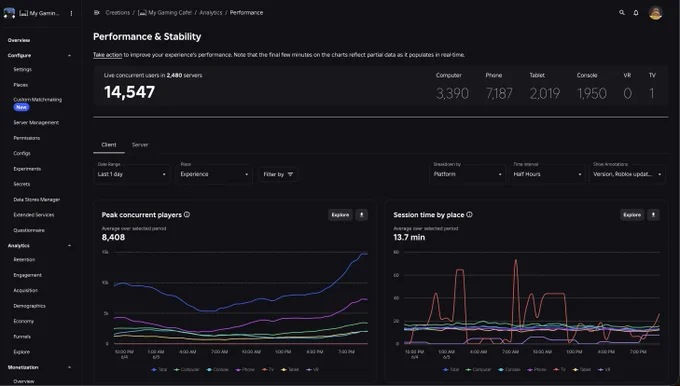
Task: Open Secrets in sidebar
Action: [x=22, y=184]
